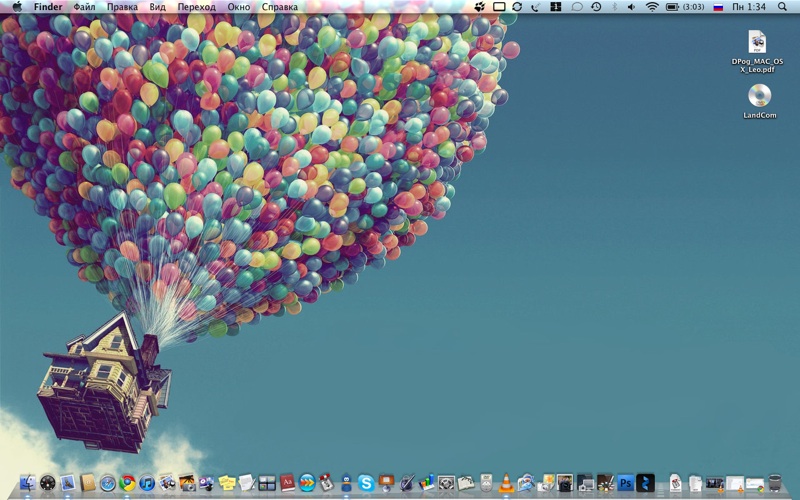Open Stickies yellow notes icon

click(227, 483)
